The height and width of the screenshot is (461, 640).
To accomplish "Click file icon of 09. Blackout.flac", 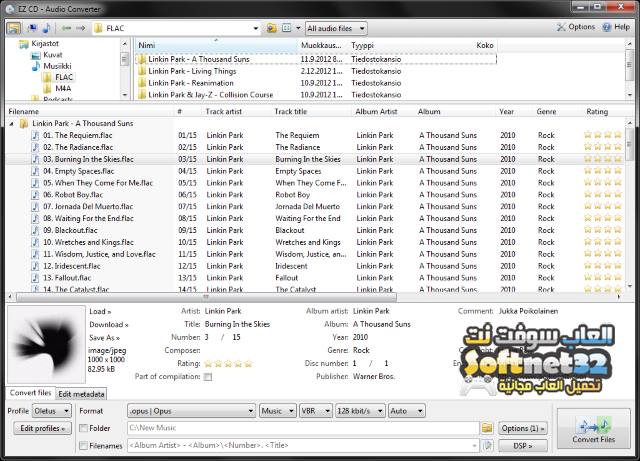I will tap(36, 230).
